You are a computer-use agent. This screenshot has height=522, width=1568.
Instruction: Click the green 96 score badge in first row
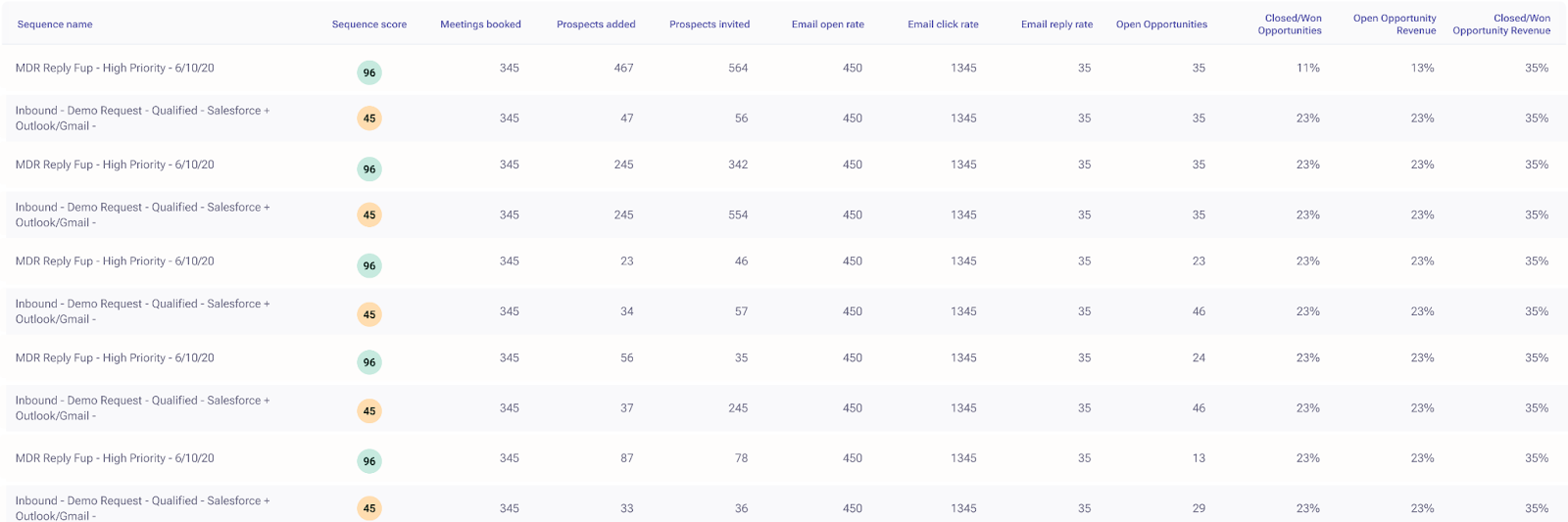pos(369,72)
